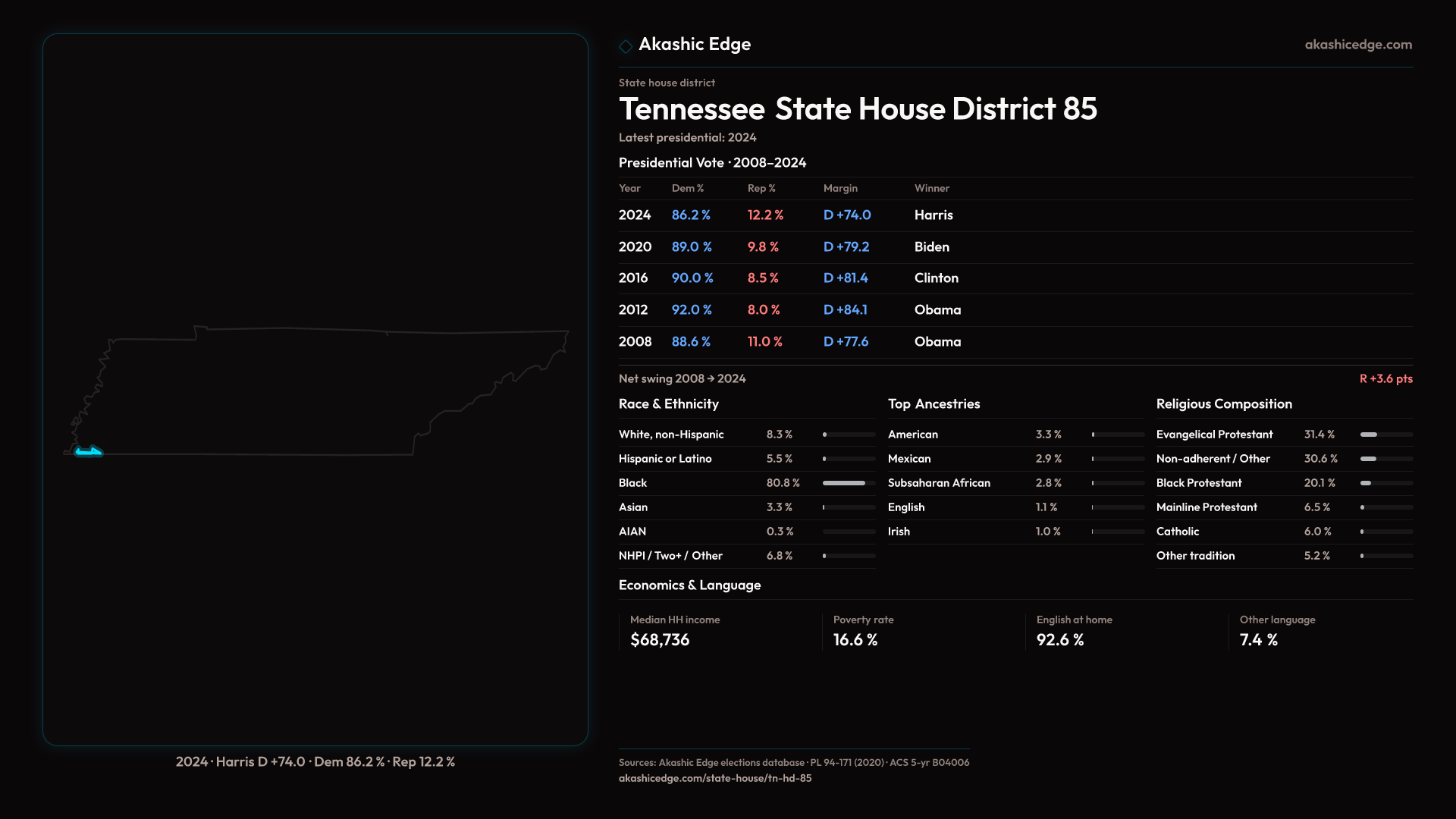Click the Subsaharan African ancestry row

coord(939,483)
